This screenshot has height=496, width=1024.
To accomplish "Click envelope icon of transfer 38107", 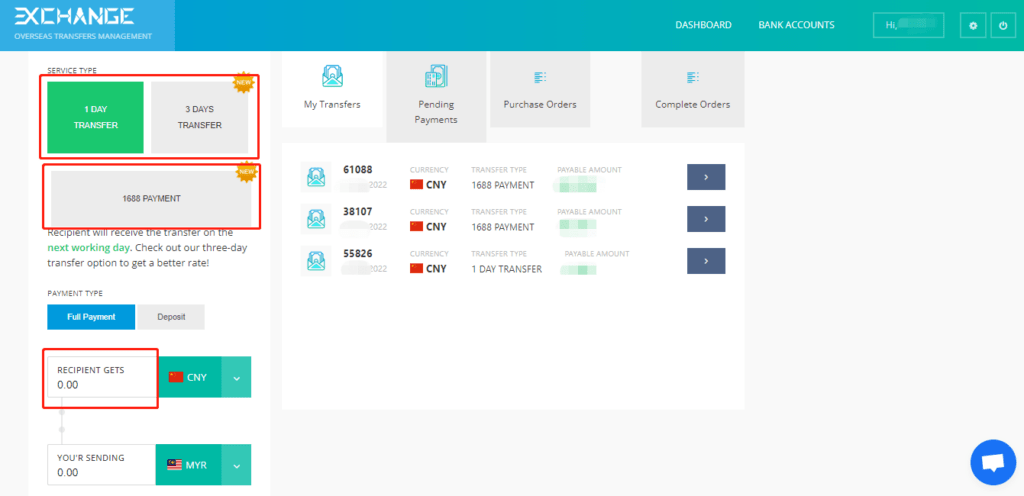I will 315,219.
